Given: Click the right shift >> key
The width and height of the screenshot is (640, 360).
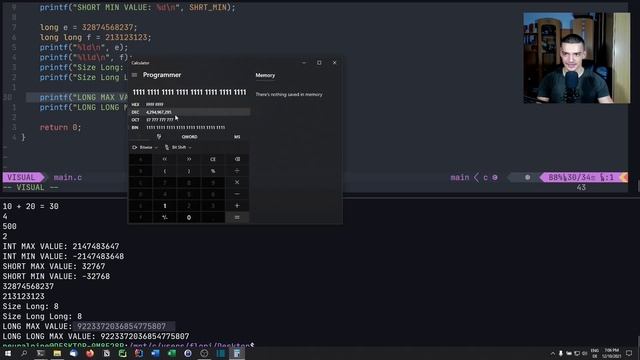Looking at the screenshot, I should coord(189,159).
